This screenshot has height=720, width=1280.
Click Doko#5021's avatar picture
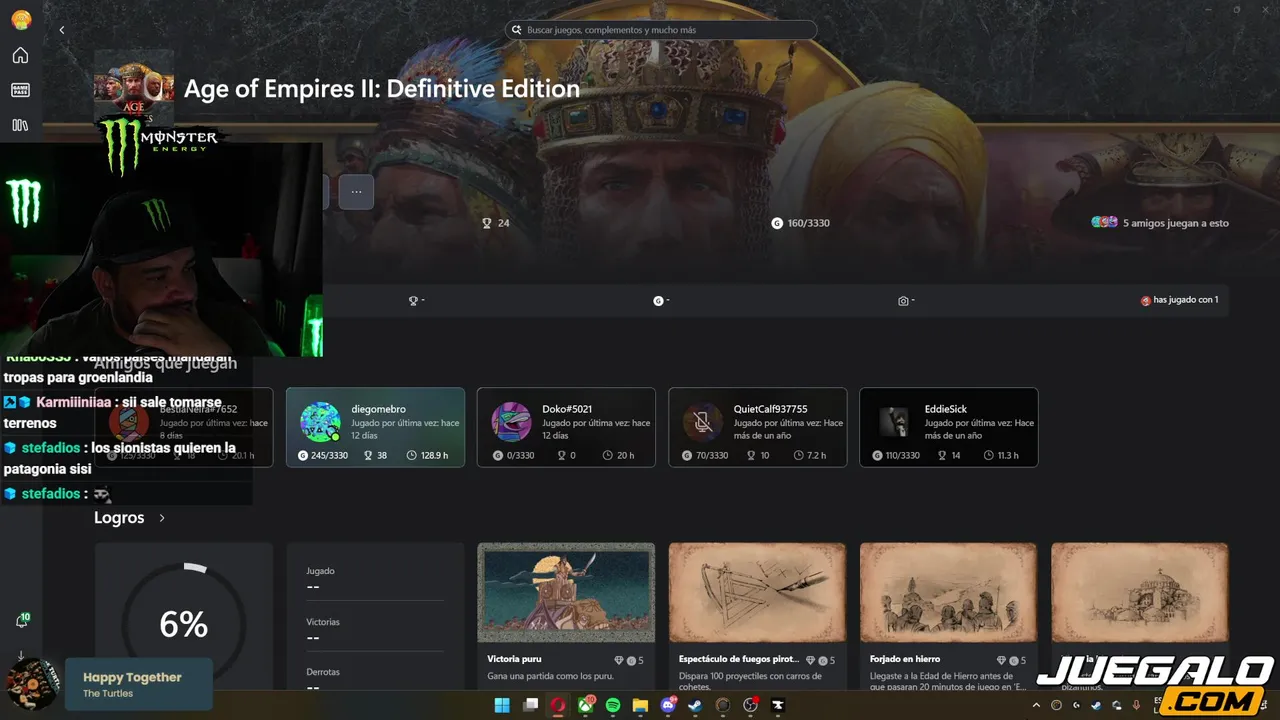pos(511,422)
